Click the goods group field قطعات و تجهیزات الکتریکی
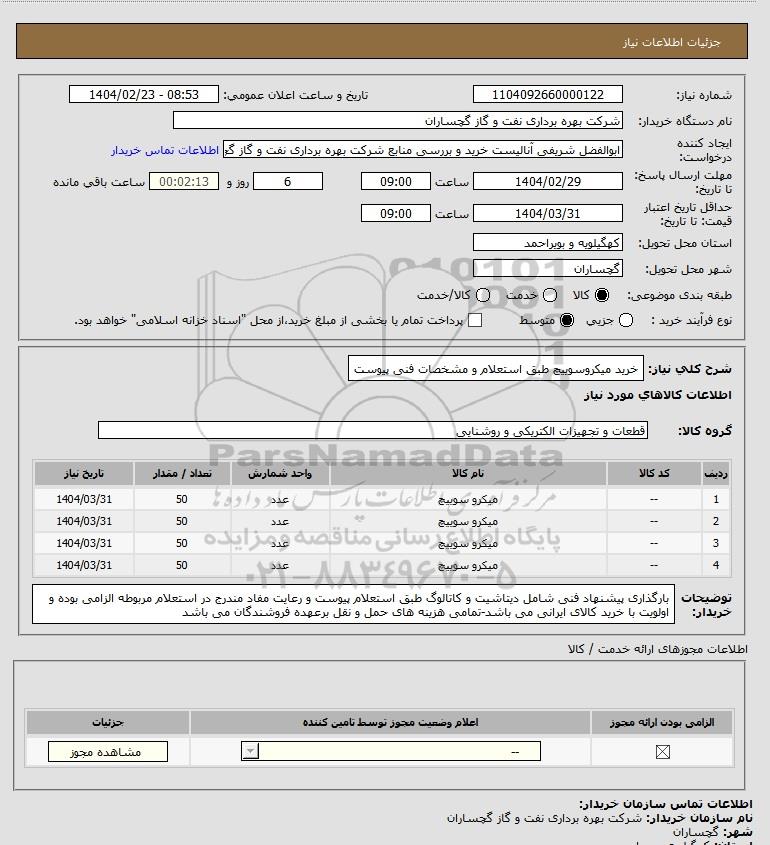Viewport: 770px width, 845px height. click(x=373, y=431)
